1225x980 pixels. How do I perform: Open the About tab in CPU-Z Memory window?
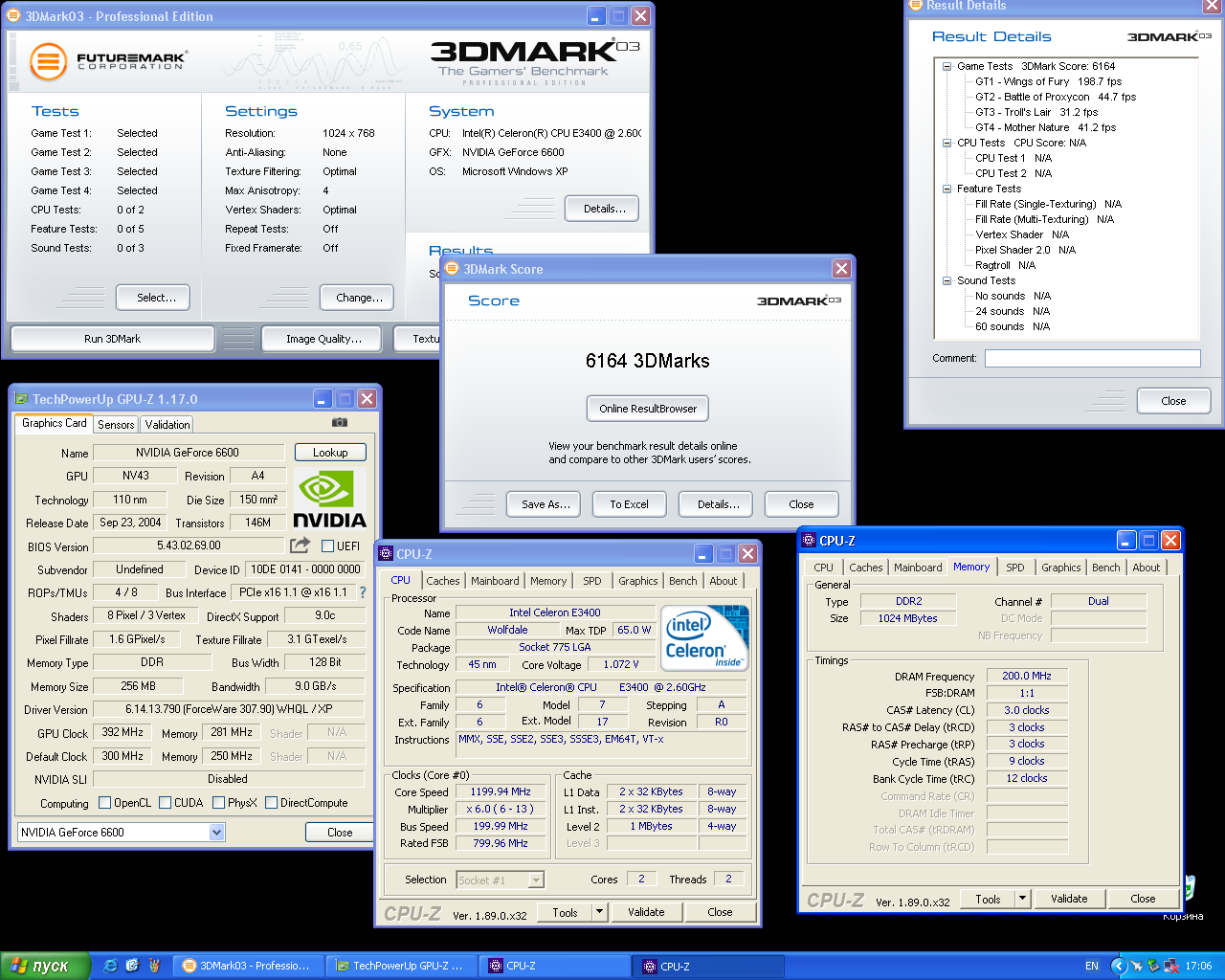click(x=1146, y=568)
